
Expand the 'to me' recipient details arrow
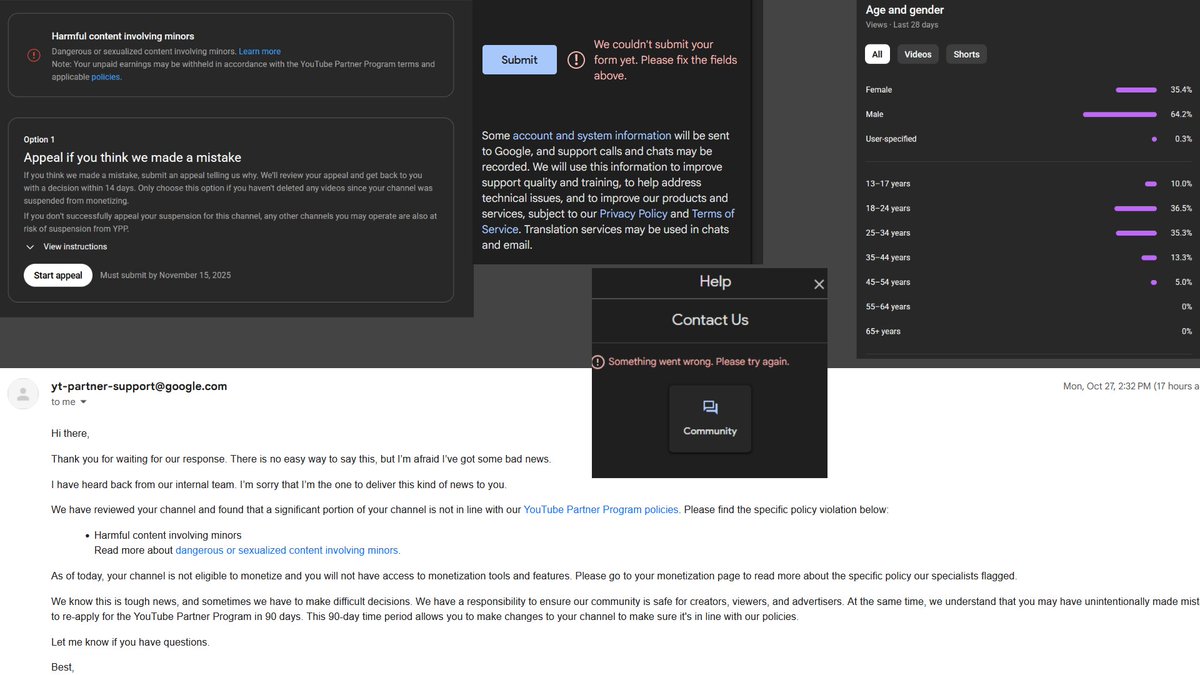(x=84, y=402)
